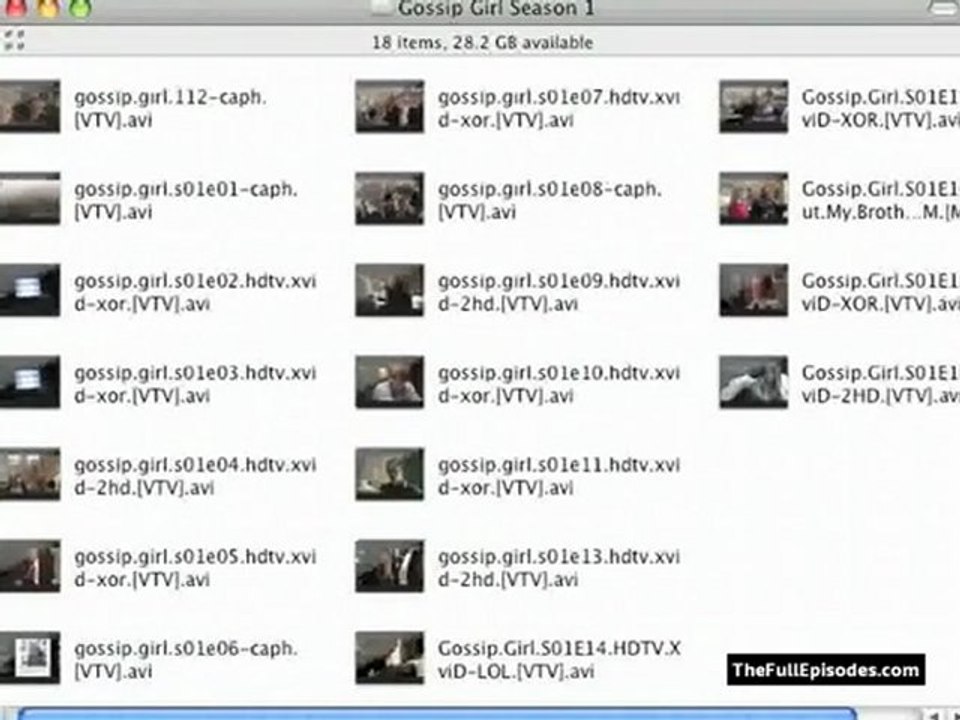Click the gossip.girl.s01e02.hdtv.xvid-xor file name
960x720 pixels.
(195, 292)
